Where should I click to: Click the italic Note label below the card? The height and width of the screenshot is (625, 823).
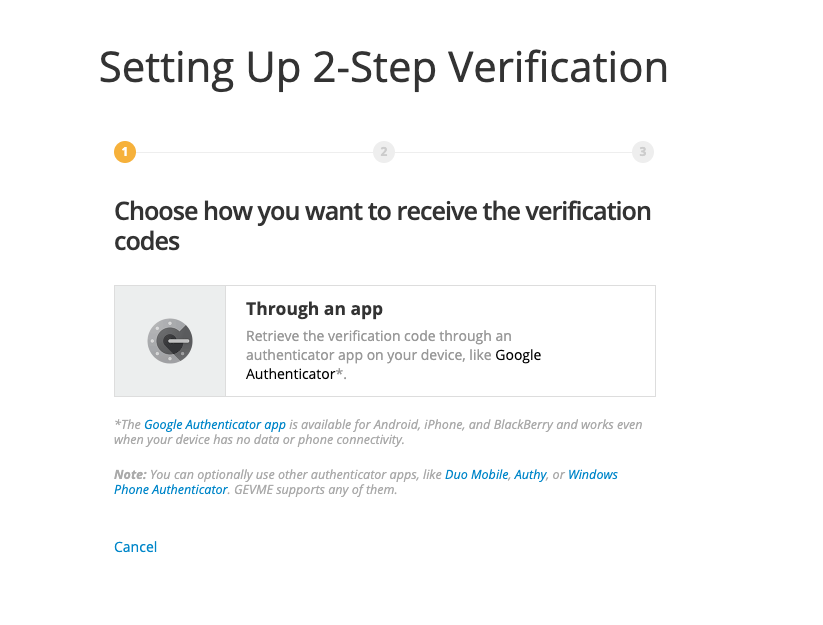[129, 474]
